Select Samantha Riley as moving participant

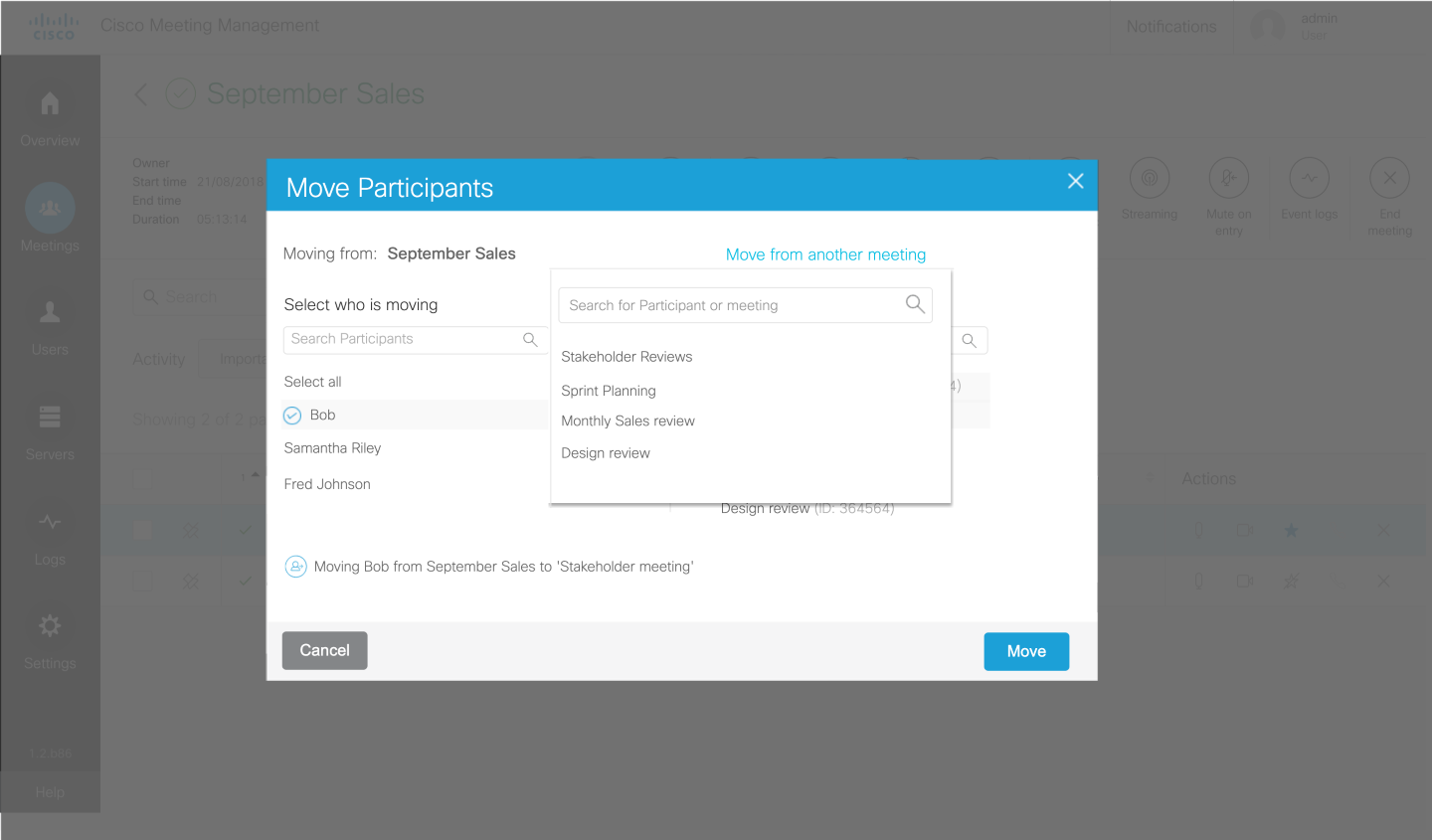332,448
